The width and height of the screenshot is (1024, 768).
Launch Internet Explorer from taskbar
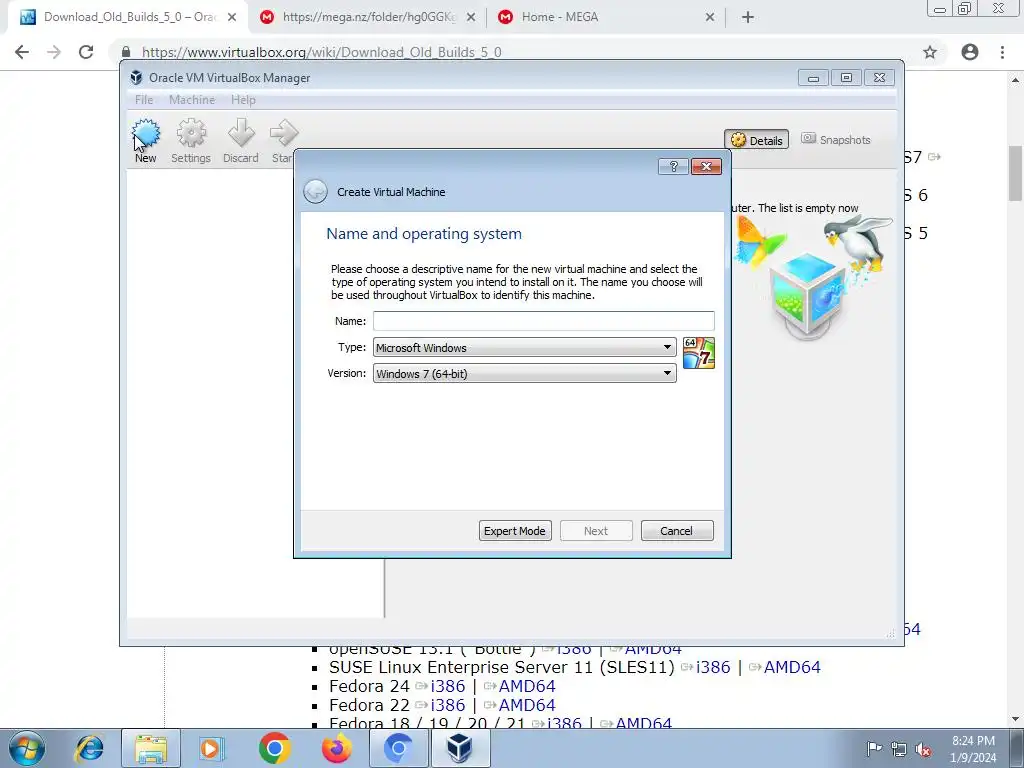click(x=89, y=748)
